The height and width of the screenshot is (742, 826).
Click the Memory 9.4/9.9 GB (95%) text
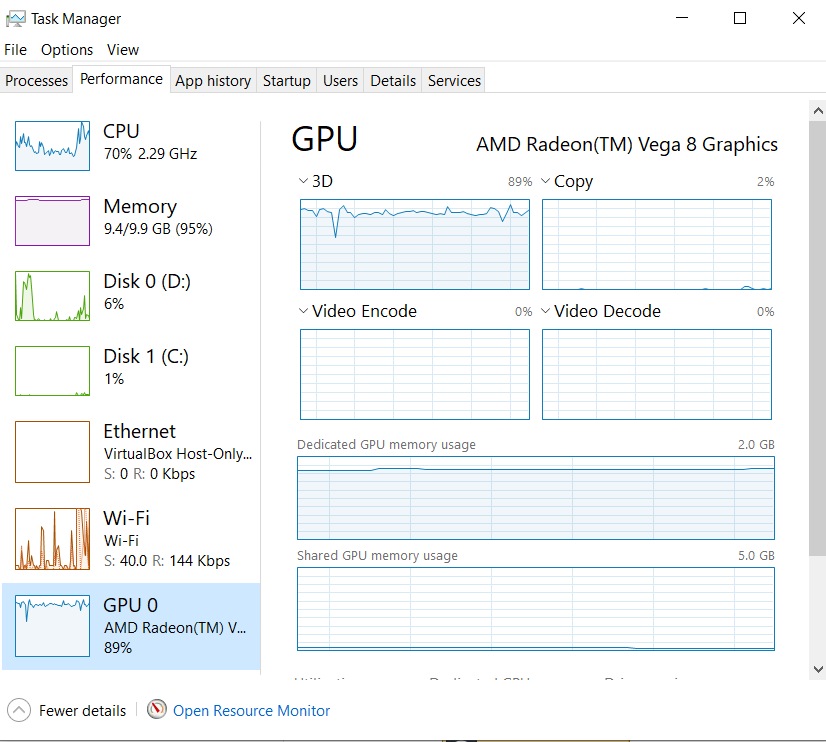click(158, 229)
